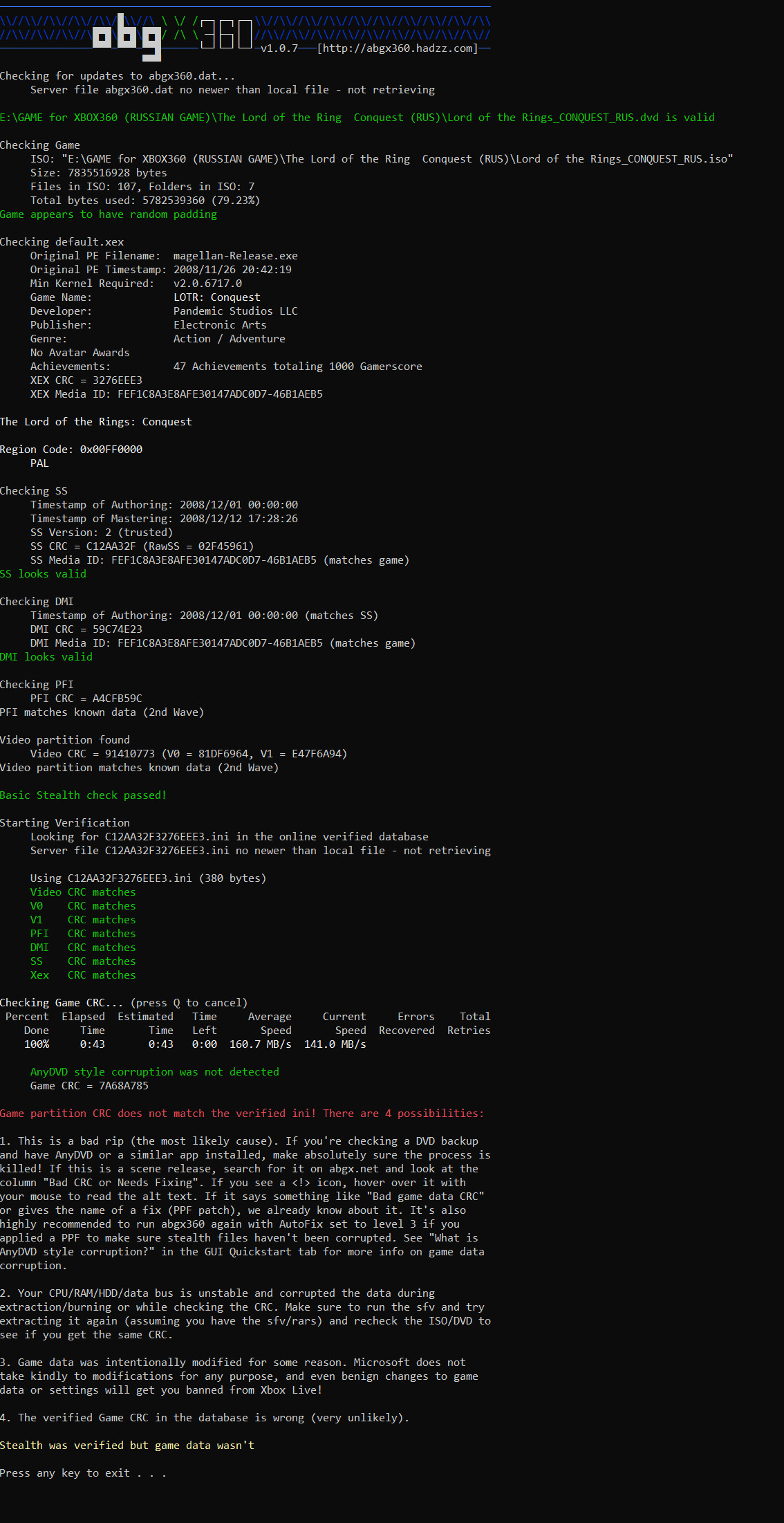Select 'Region Code: 0x00FF0000'
The width and height of the screenshot is (784, 1523).
(x=71, y=450)
